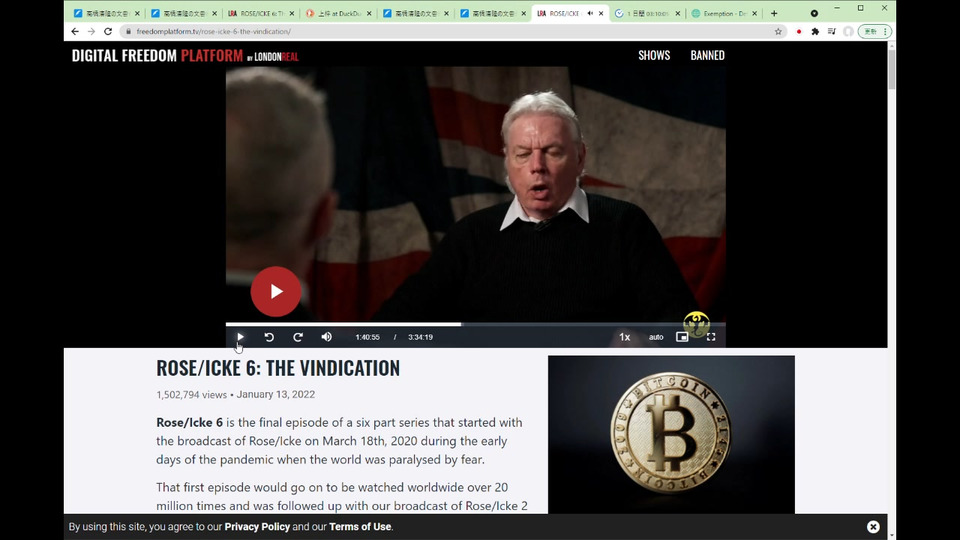This screenshot has height=540, width=960.
Task: Close the active ROSE/ICKE tab
Action: point(601,13)
